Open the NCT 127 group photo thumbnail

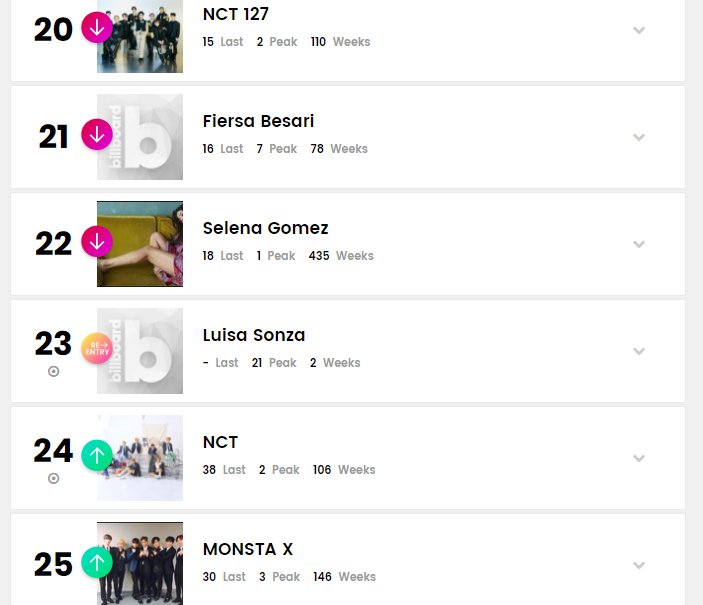point(140,36)
